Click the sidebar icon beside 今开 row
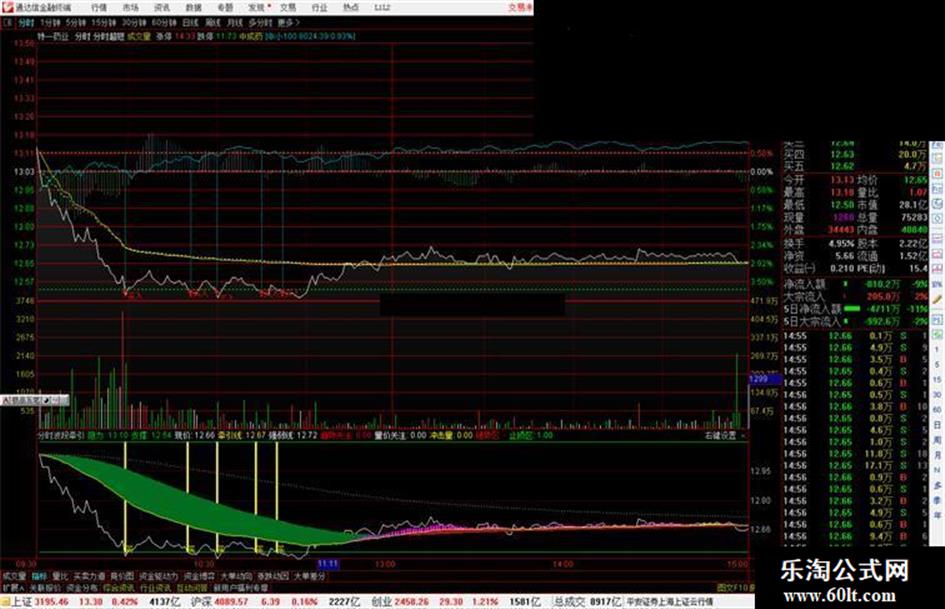The width and height of the screenshot is (945, 609). point(937,174)
